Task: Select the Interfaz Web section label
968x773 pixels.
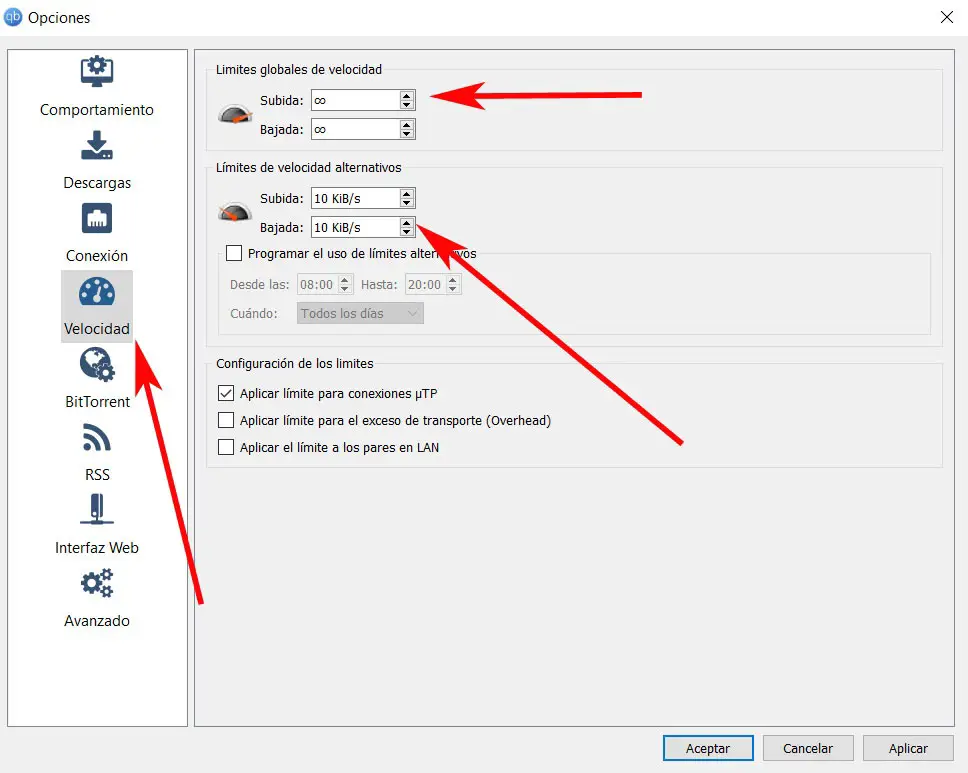Action: (x=97, y=548)
